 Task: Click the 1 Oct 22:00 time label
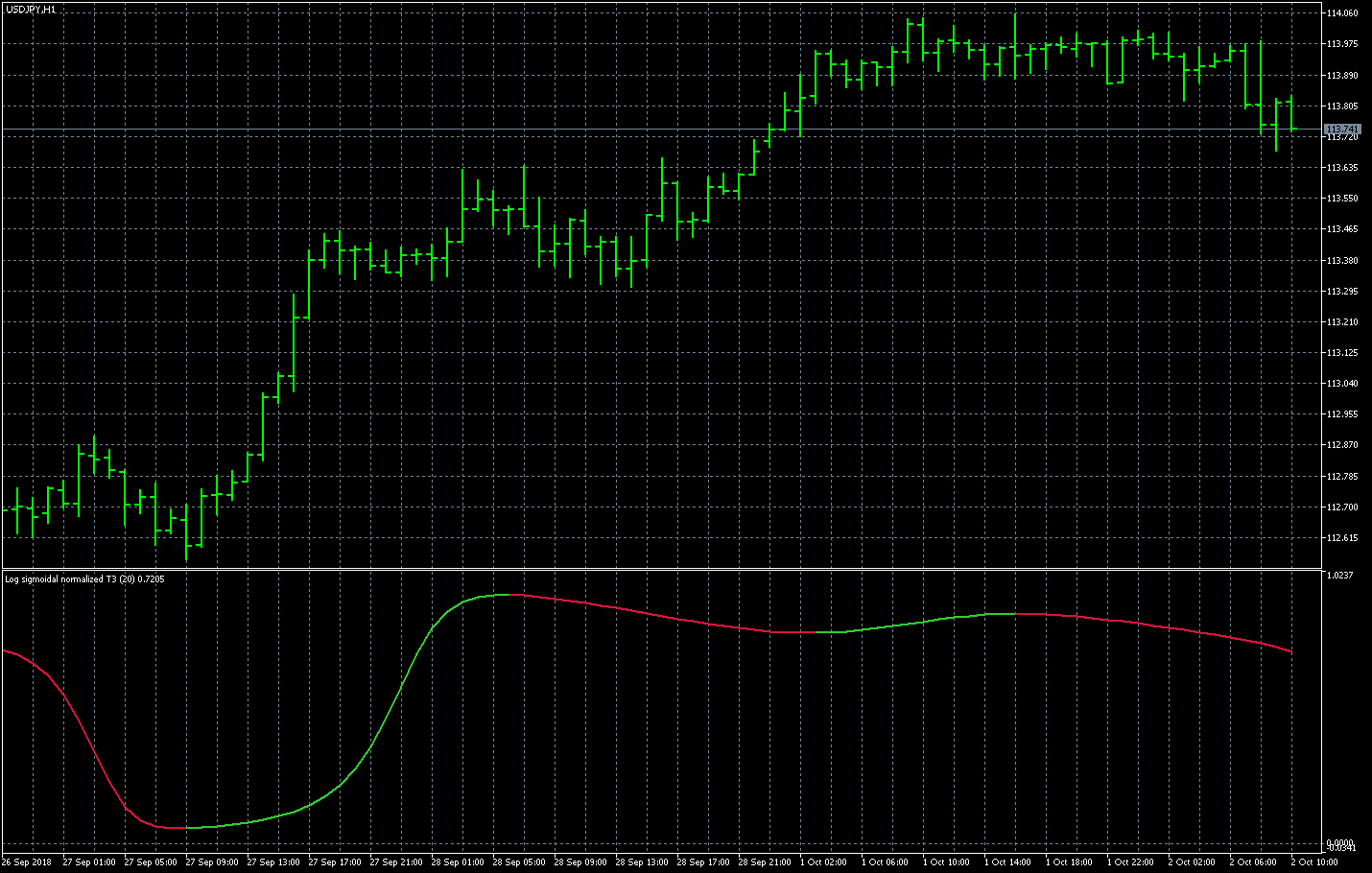pos(1130,862)
